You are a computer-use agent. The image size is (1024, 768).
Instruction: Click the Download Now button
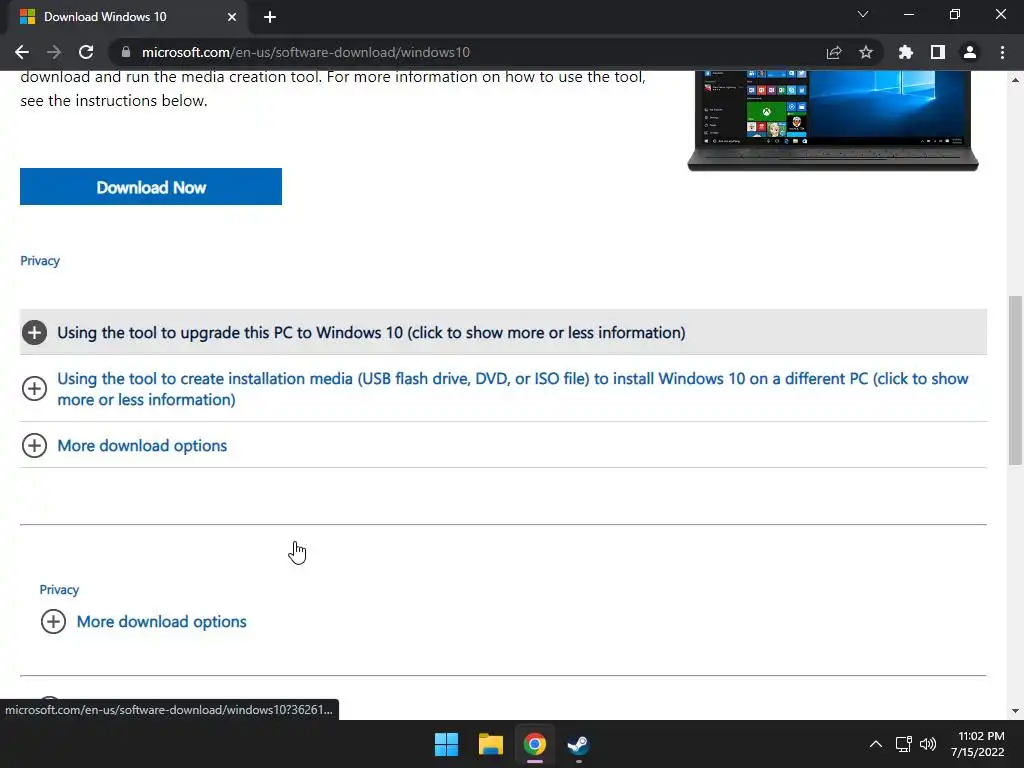(151, 187)
